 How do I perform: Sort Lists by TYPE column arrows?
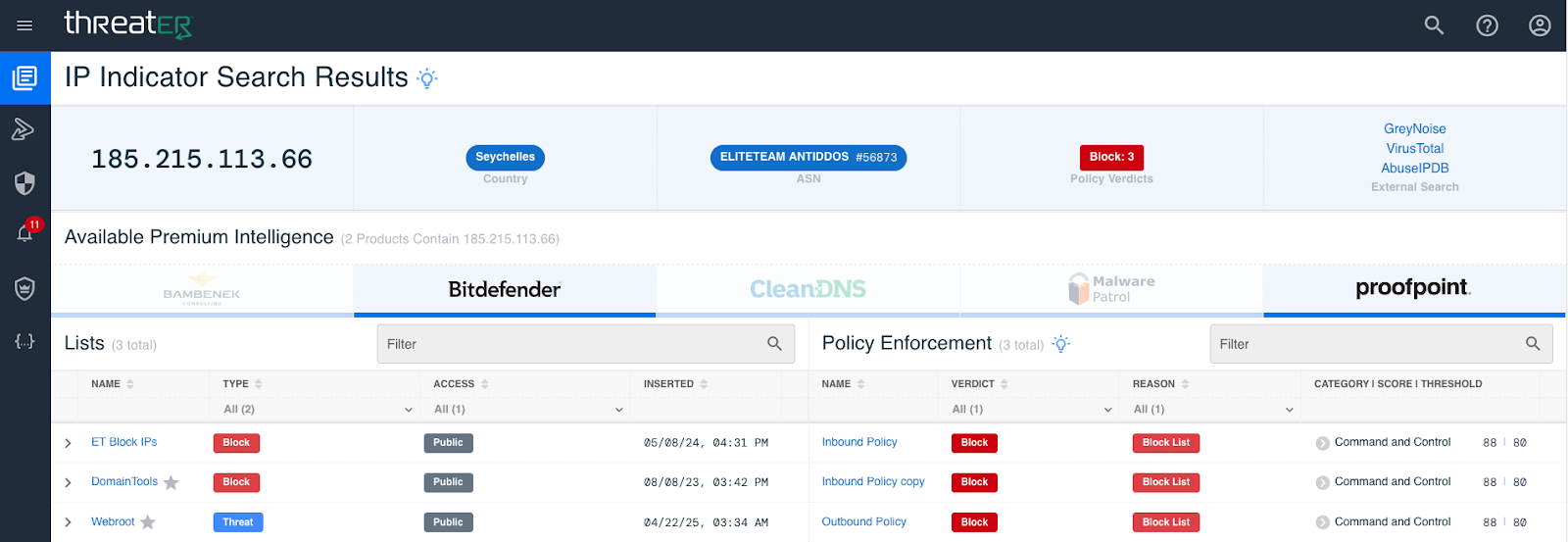[259, 384]
